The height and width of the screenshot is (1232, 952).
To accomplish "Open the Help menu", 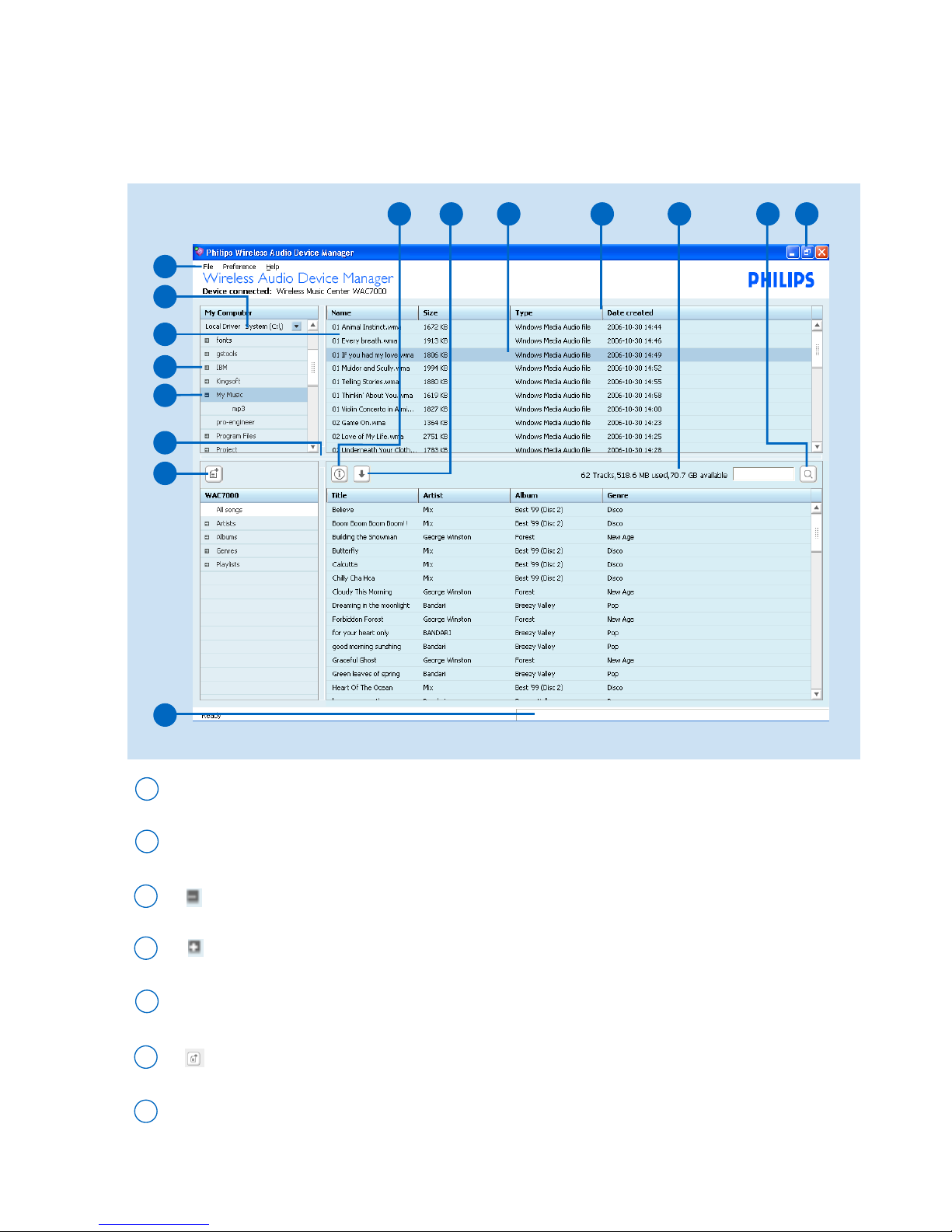I will coord(272,267).
